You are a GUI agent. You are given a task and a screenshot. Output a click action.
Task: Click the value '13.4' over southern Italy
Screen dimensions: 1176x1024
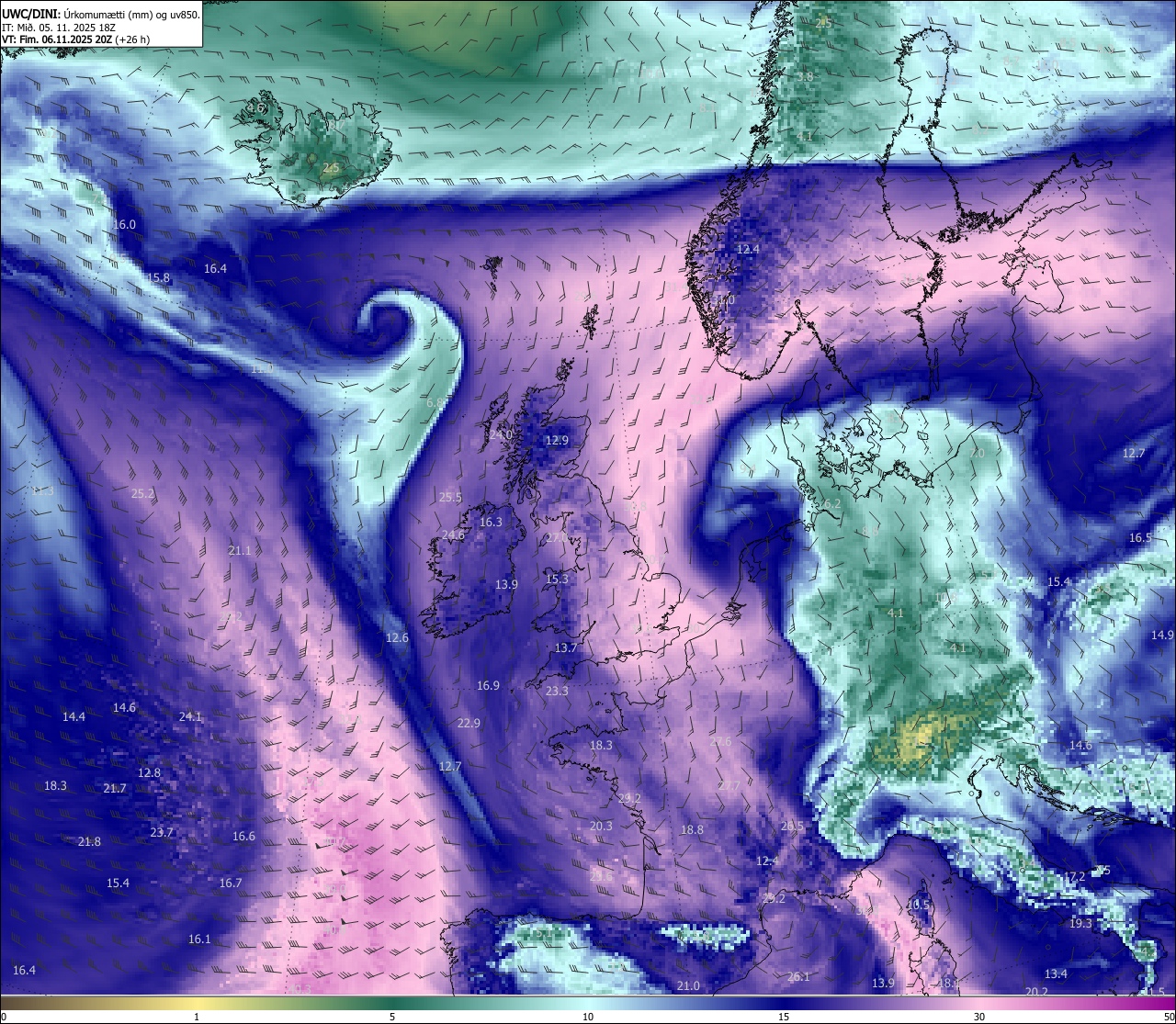pyautogui.click(x=1056, y=973)
